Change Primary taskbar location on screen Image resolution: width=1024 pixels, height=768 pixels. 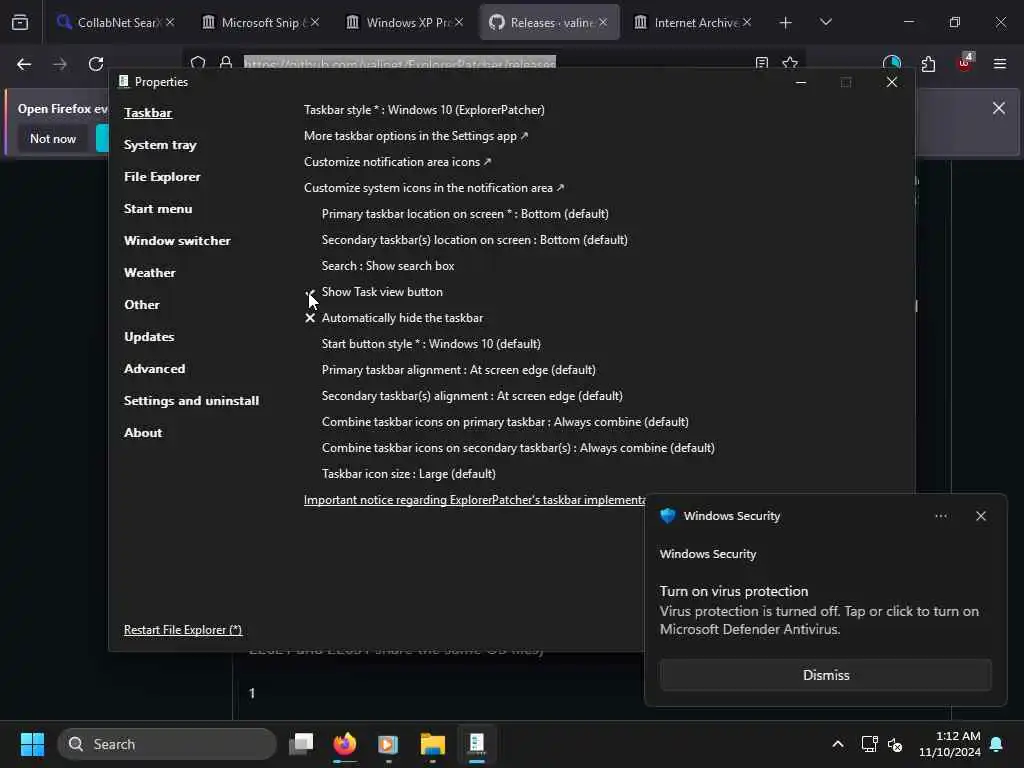click(x=465, y=214)
